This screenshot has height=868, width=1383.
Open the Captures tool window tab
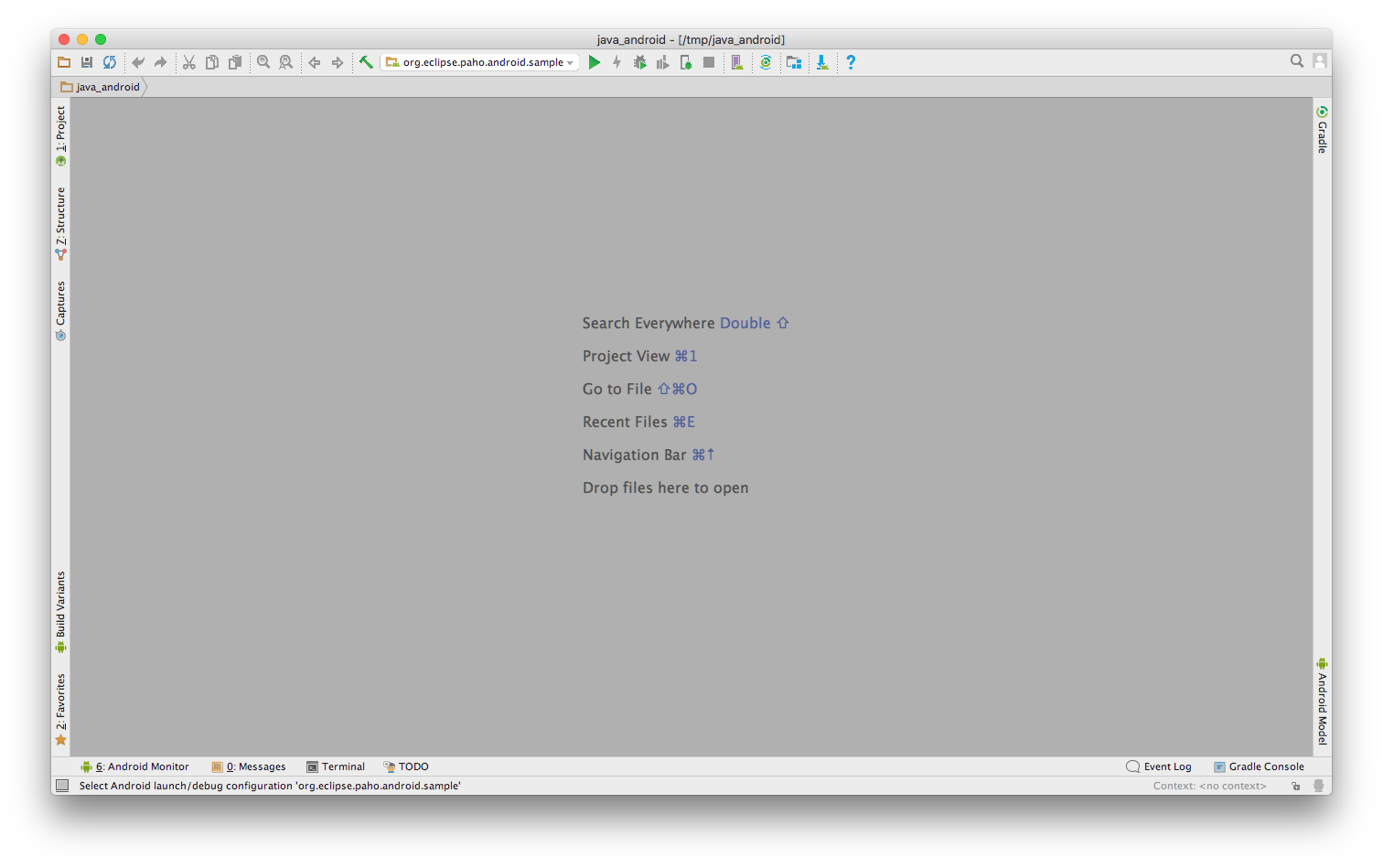(x=60, y=311)
